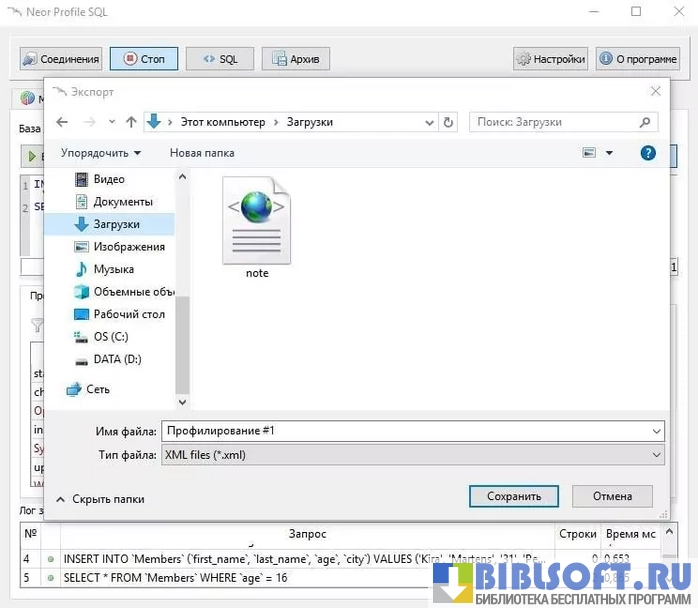Click the refresh icon beside address bar
This screenshot has width=698, height=608.
click(448, 122)
